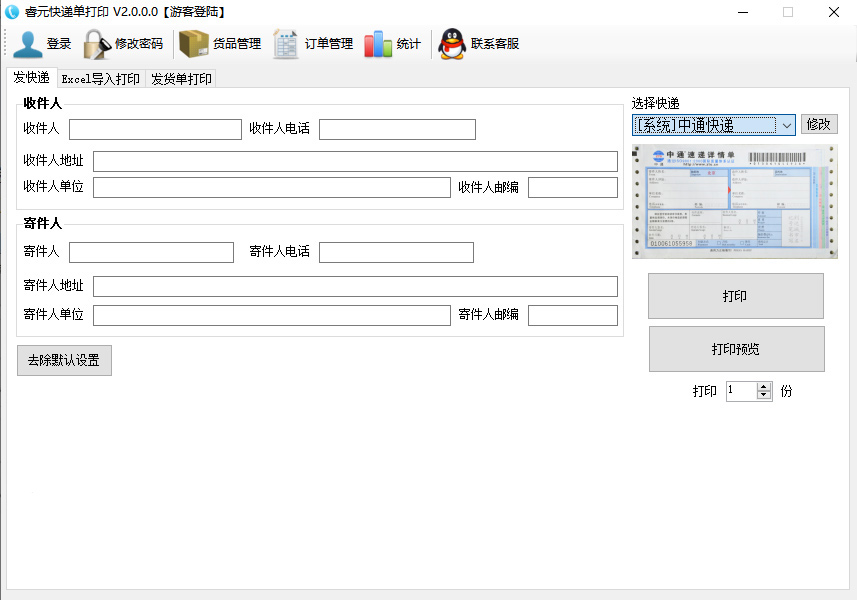The width and height of the screenshot is (857, 600).
Task: Decrease print copies with down arrow
Action: [764, 396]
